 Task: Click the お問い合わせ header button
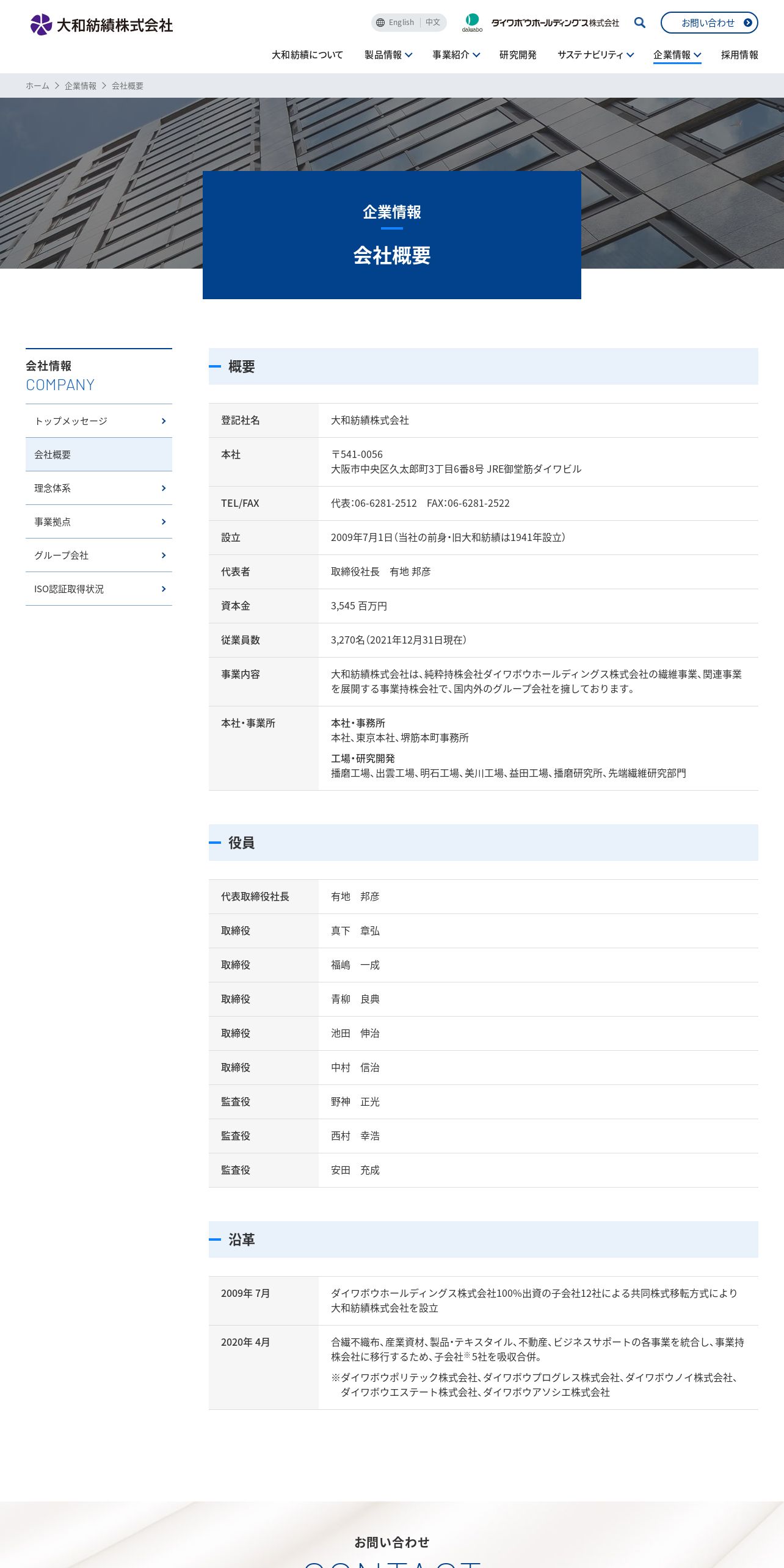pos(709,23)
